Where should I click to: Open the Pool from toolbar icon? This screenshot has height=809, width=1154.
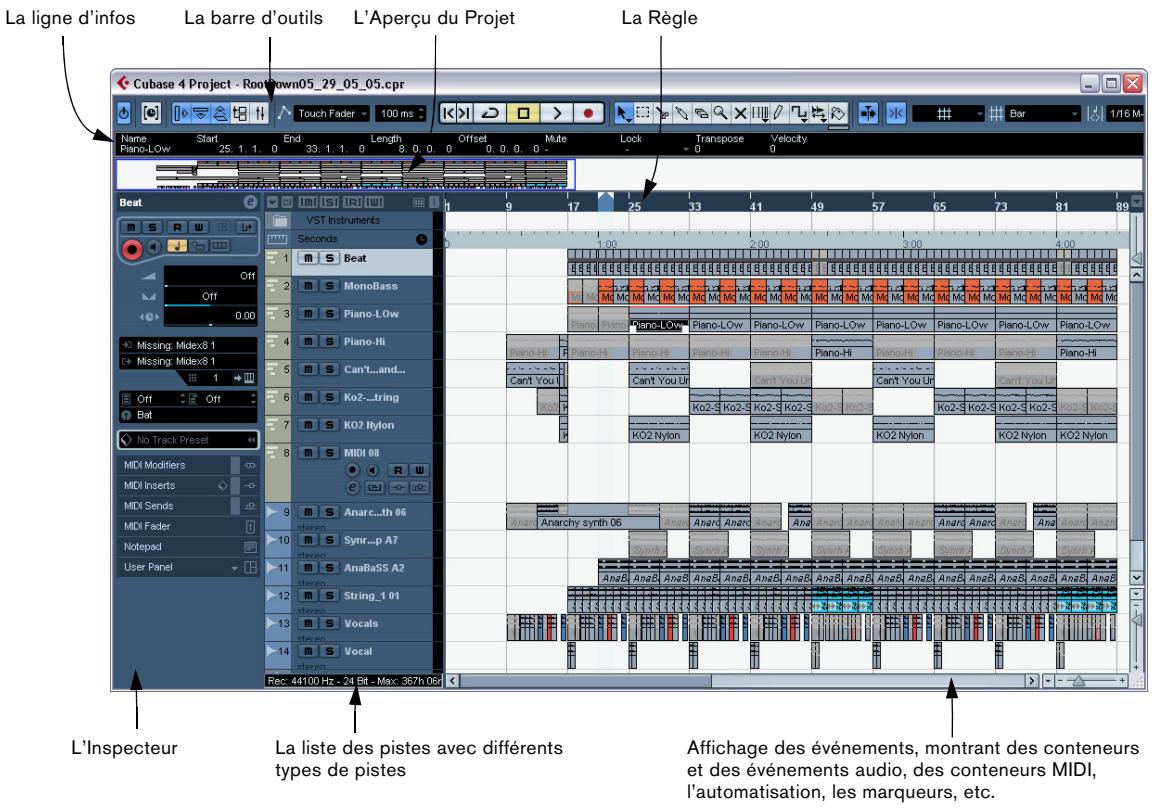(240, 113)
